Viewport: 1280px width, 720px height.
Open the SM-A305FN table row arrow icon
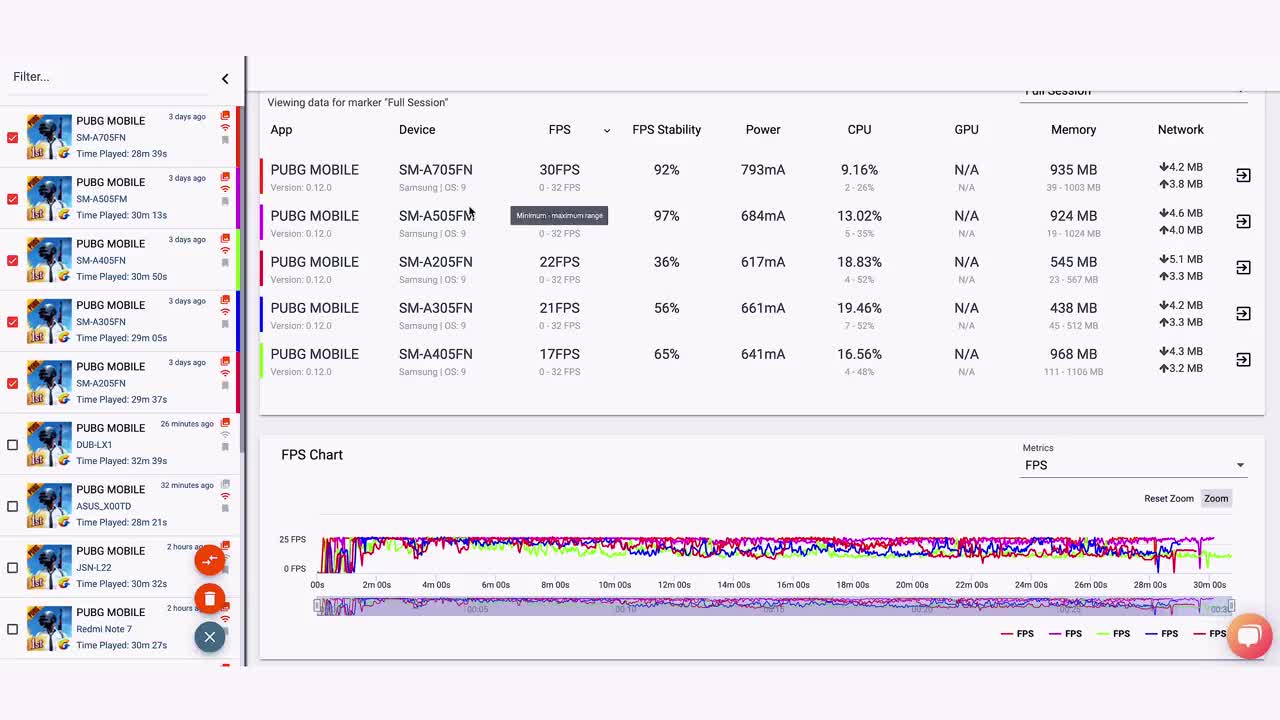pos(1243,313)
